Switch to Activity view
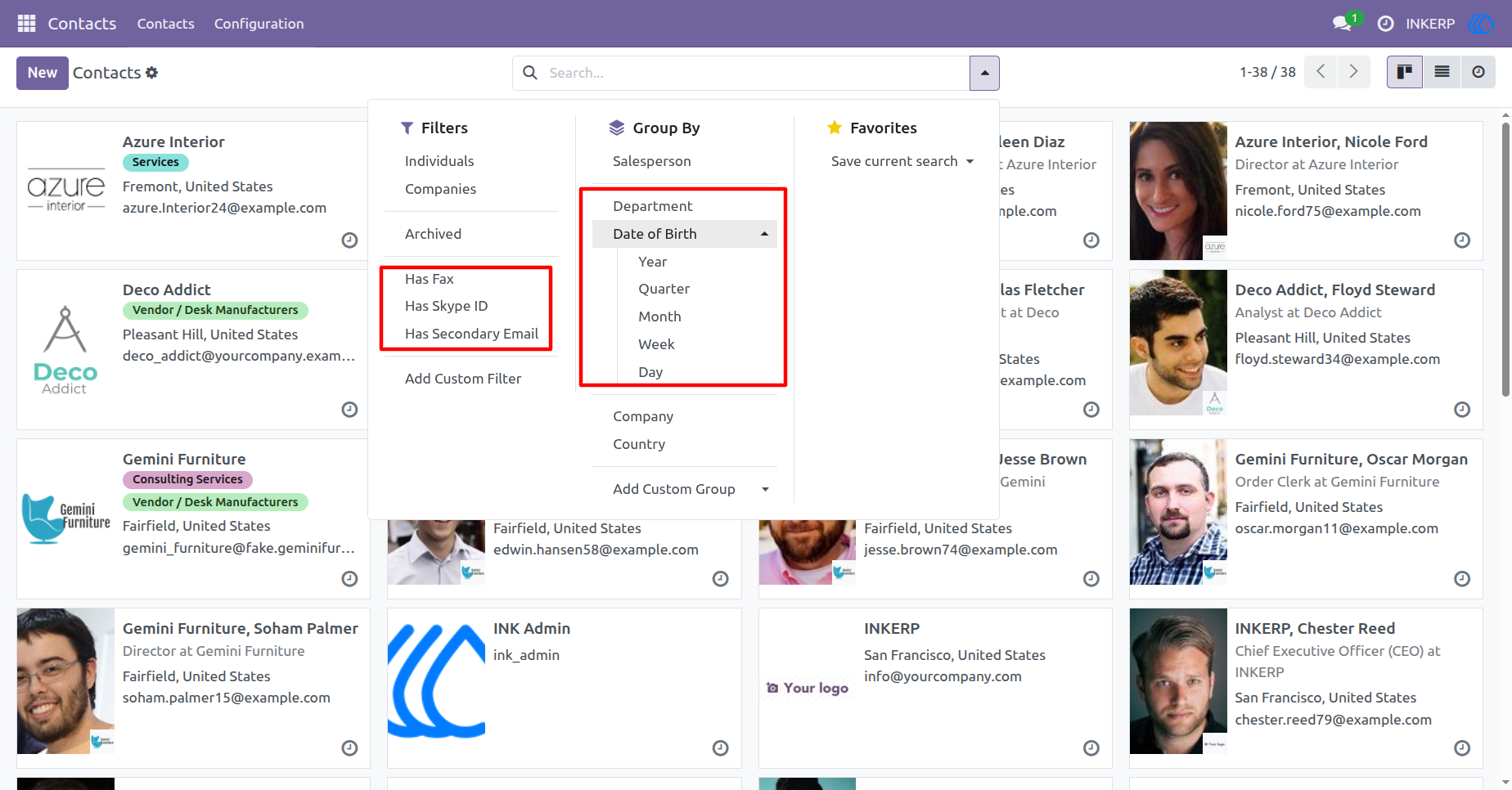Viewport: 1512px width, 790px height. point(1478,72)
